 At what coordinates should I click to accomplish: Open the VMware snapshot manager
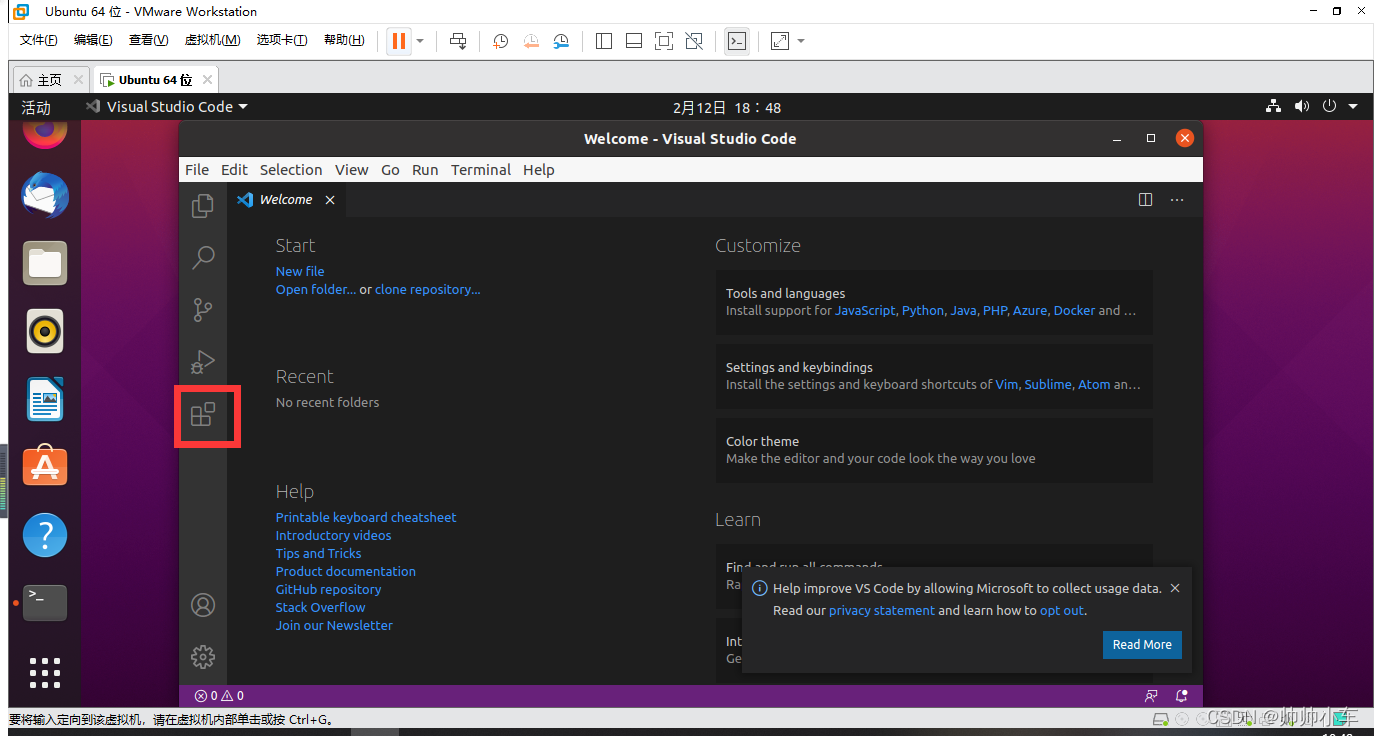pyautogui.click(x=562, y=41)
